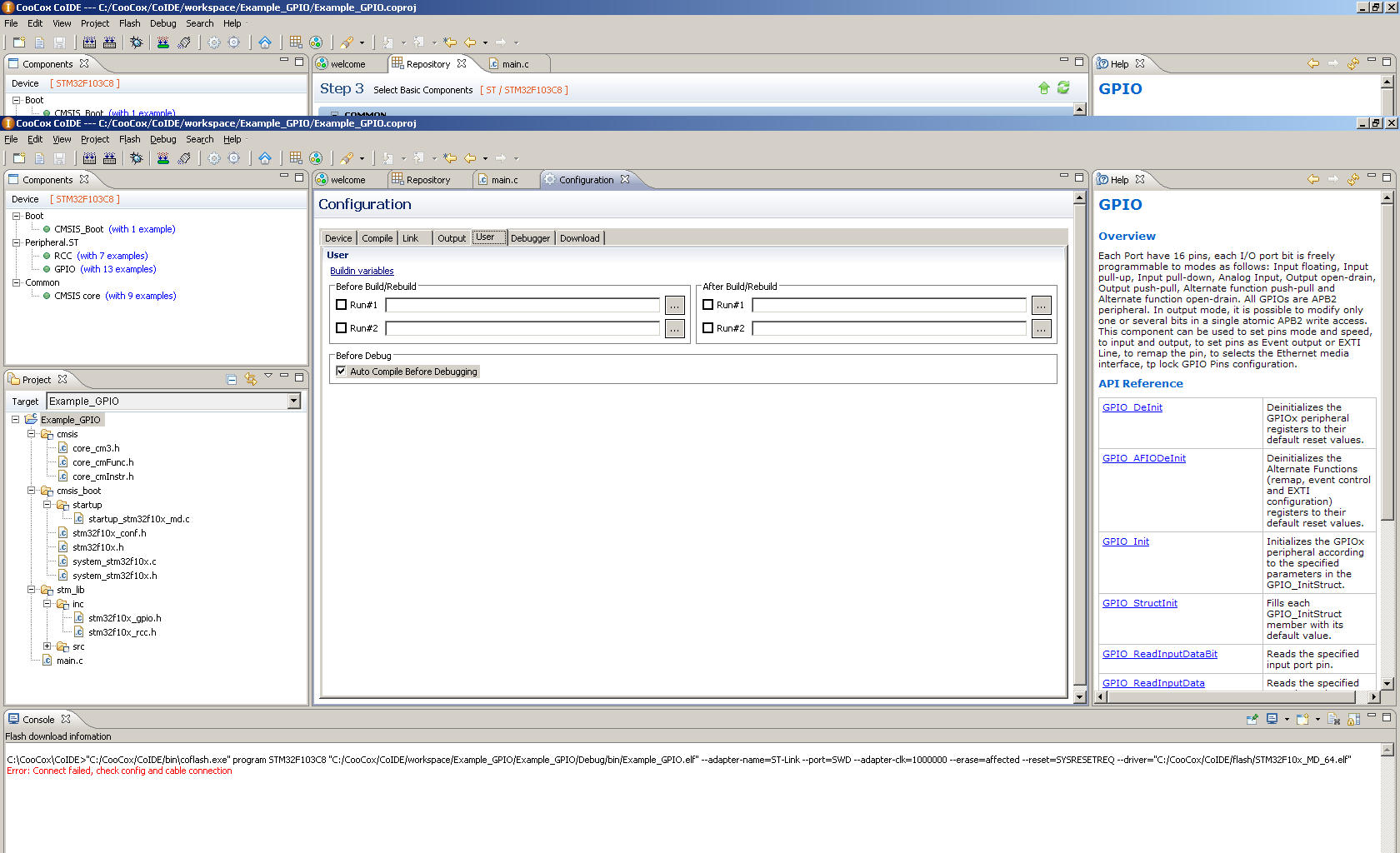Click the Download Code to Flash icon
The width and height of the screenshot is (1400, 853).
point(163,158)
